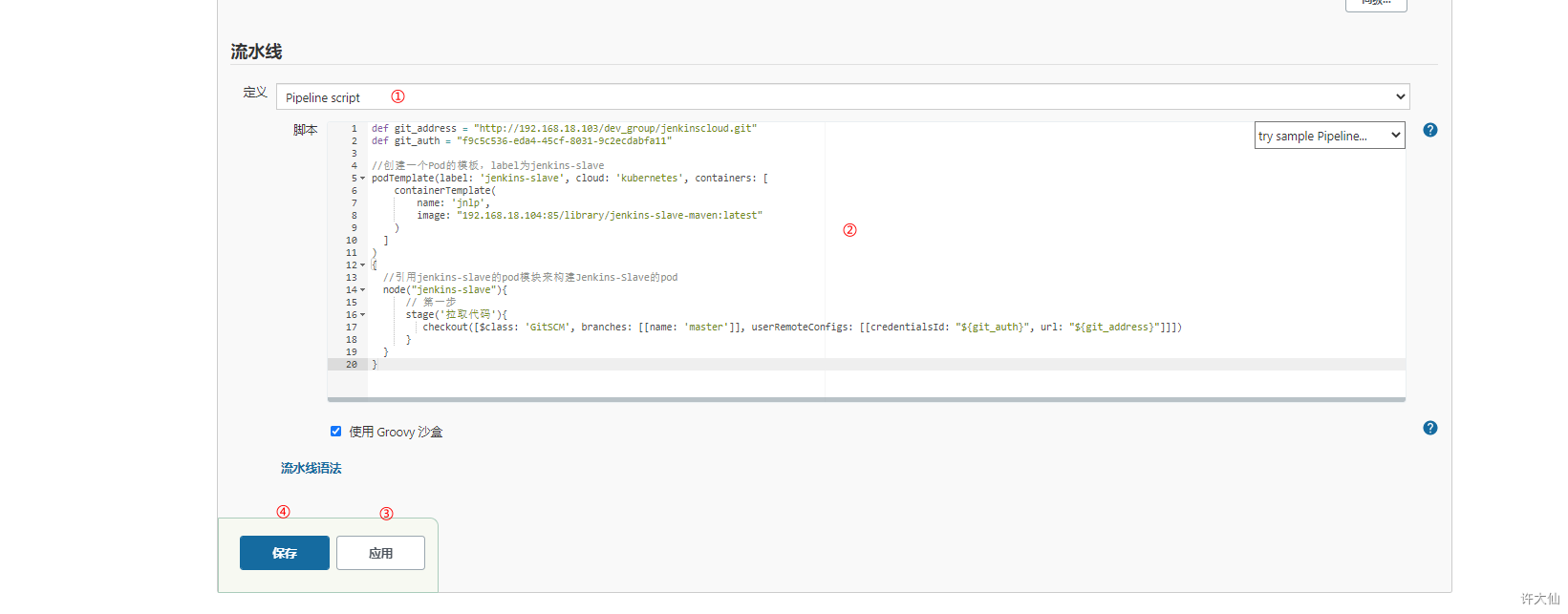Place cursor in the def git_auth line

pos(522,140)
